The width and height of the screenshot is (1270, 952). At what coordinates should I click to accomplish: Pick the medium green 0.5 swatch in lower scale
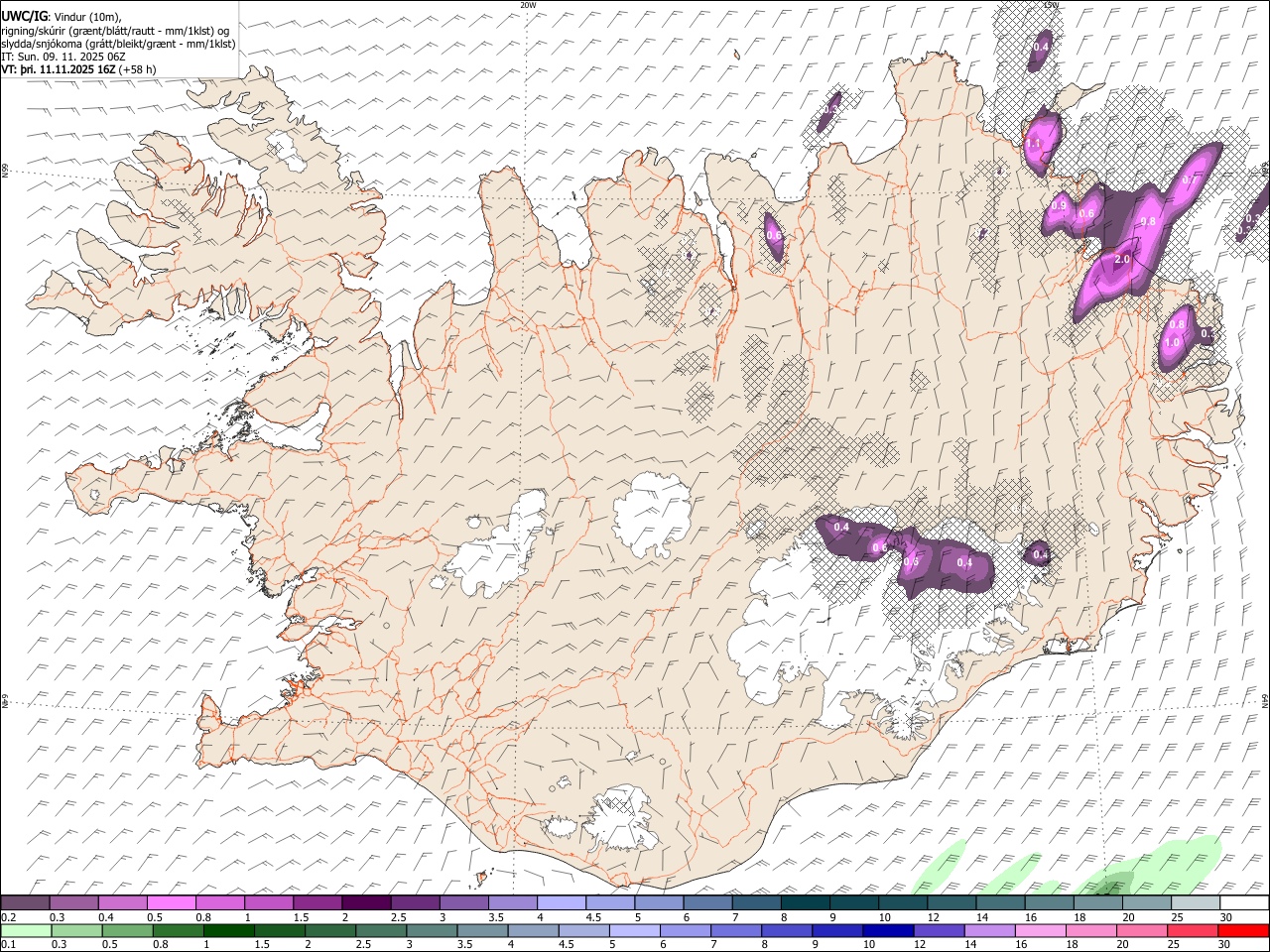(126, 930)
